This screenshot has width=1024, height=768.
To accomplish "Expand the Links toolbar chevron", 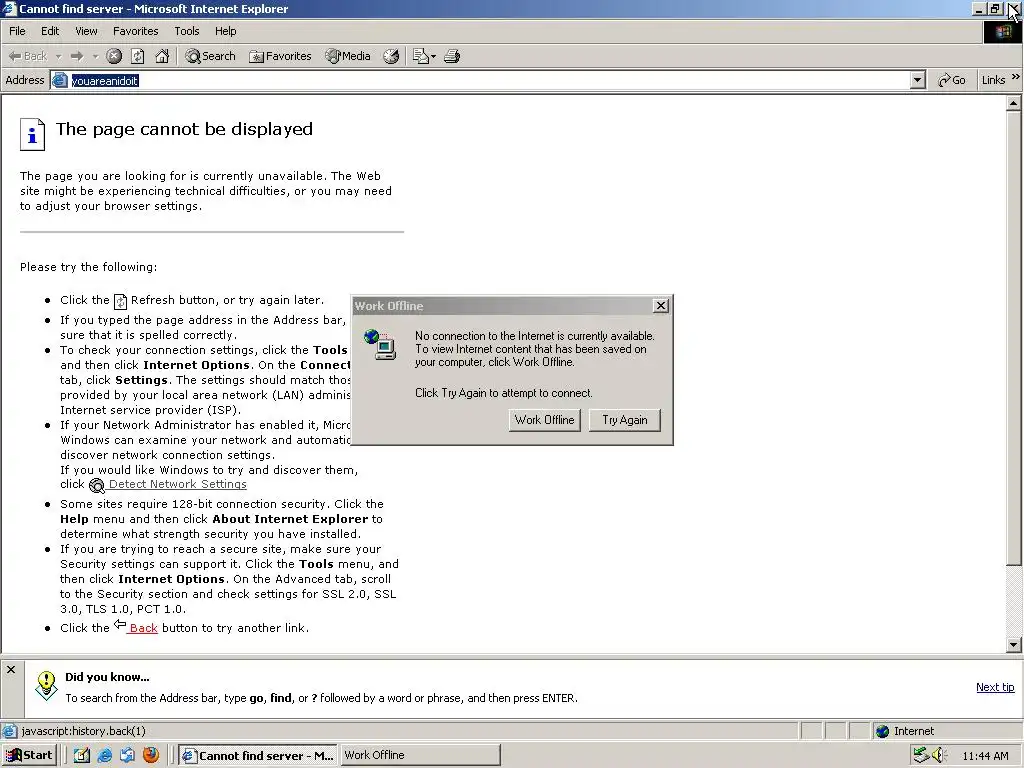I will coord(1016,78).
